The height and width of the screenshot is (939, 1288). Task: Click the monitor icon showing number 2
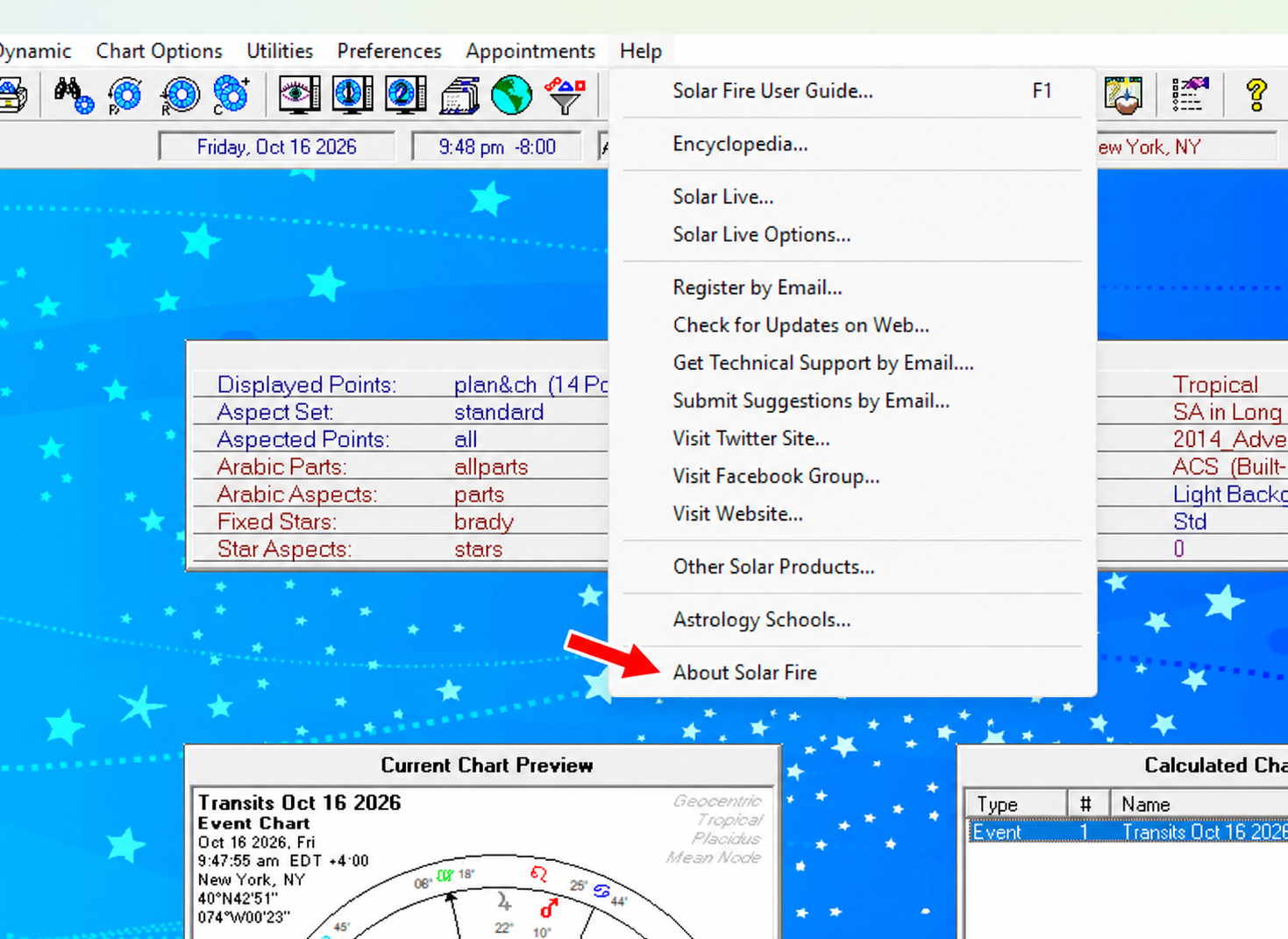click(x=405, y=95)
